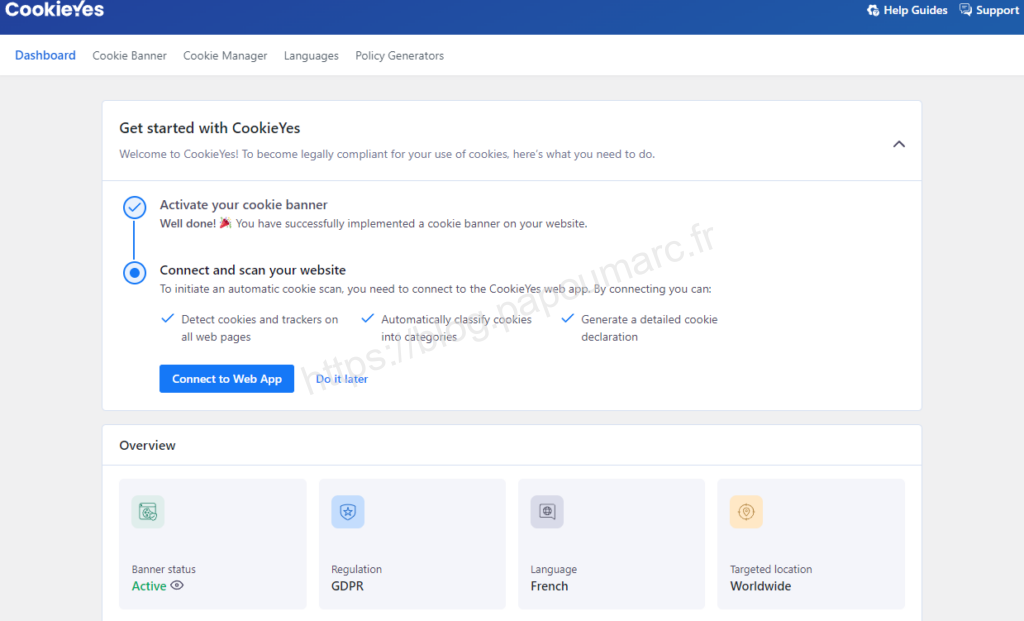Screen dimensions: 1024x621
Task: Open the Help Guides link
Action: [915, 10]
